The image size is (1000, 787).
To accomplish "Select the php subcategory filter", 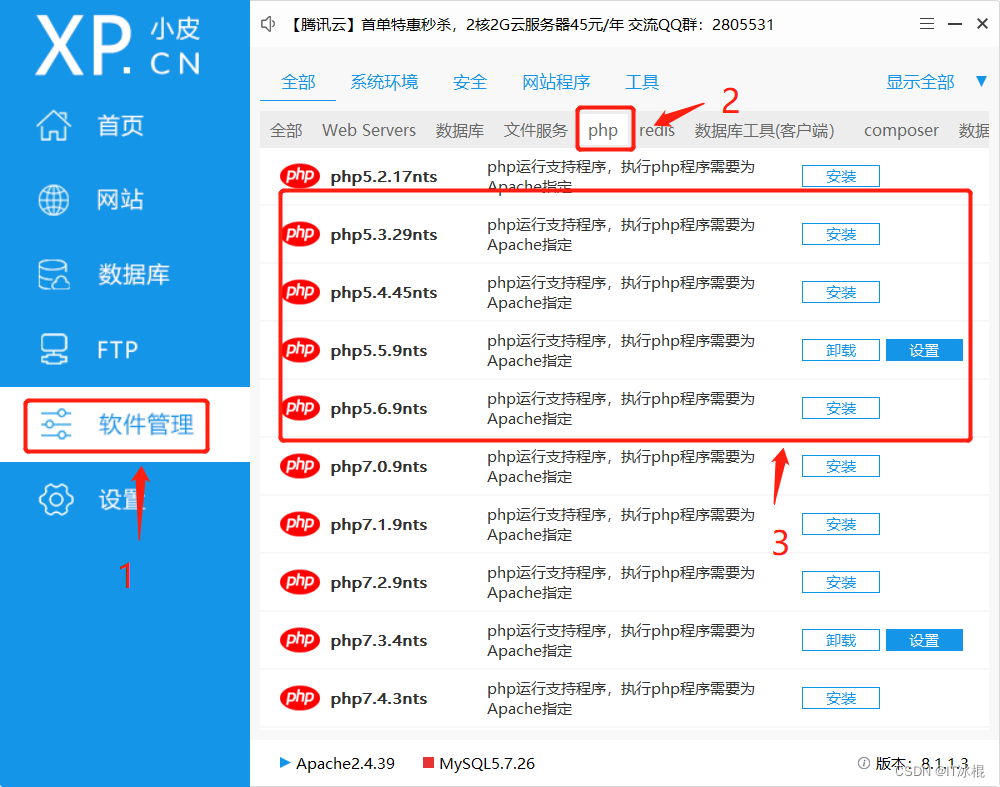I will pyautogui.click(x=603, y=130).
